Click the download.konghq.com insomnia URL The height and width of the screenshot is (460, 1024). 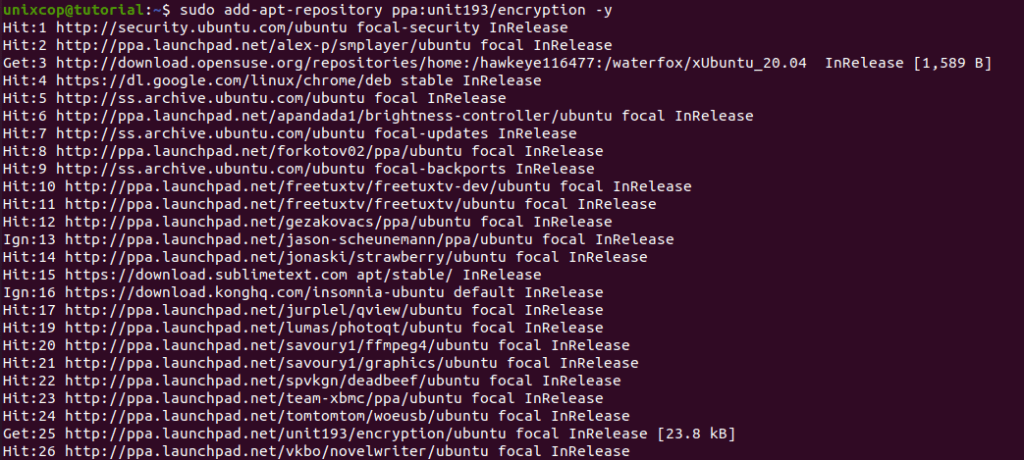click(255, 292)
